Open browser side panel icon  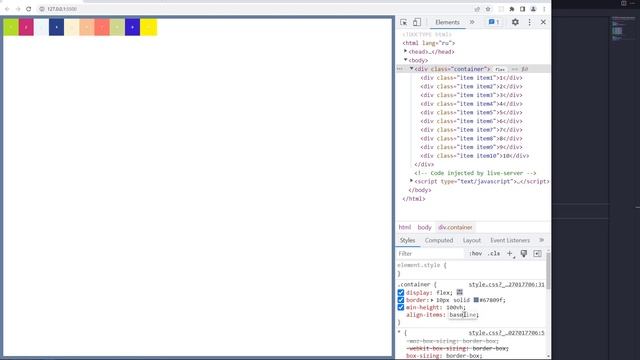522,9
